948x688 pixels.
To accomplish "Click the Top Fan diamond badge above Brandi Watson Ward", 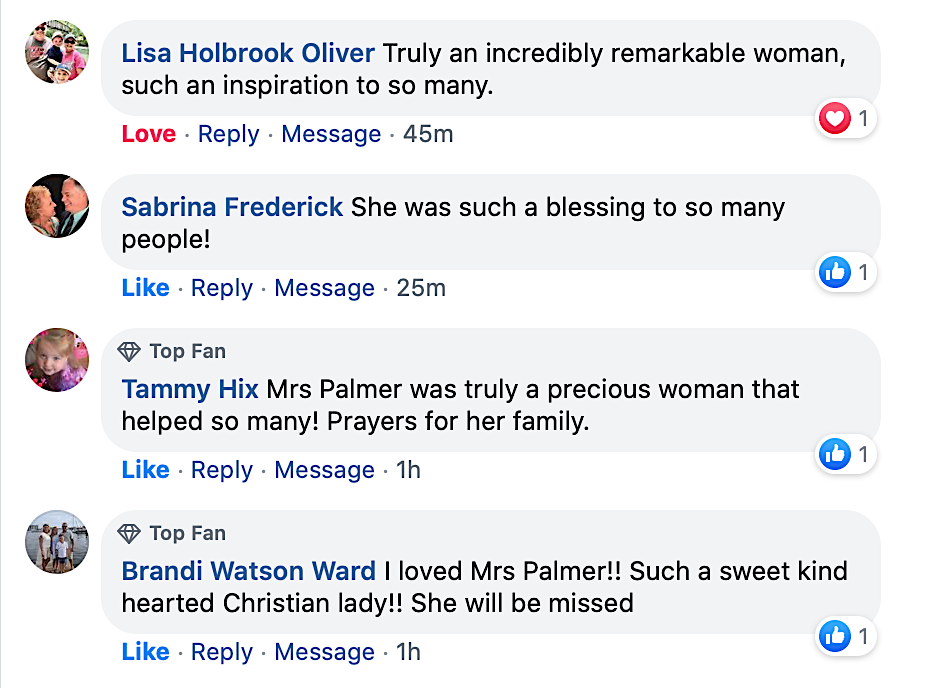I will pos(130,533).
